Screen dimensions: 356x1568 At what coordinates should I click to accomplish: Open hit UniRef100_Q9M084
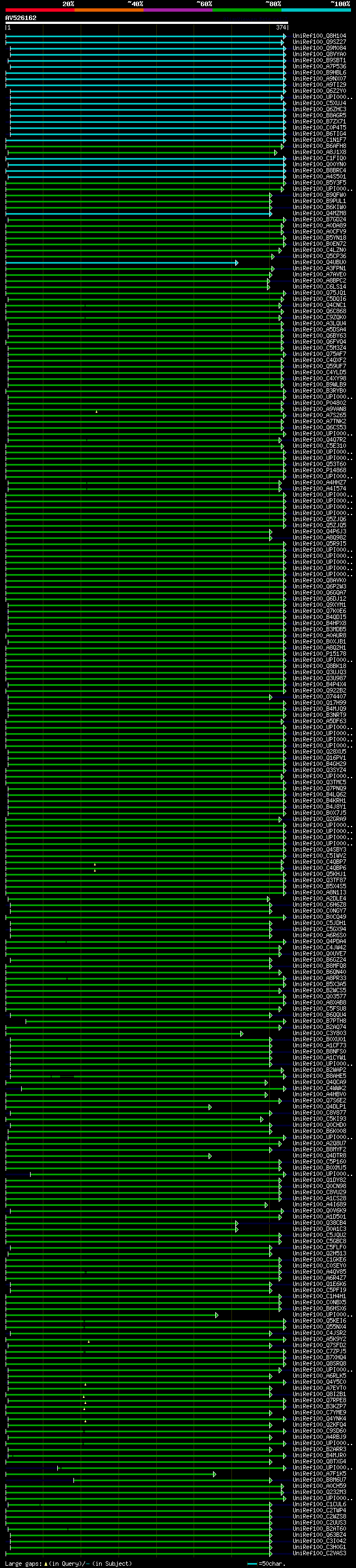click(319, 48)
